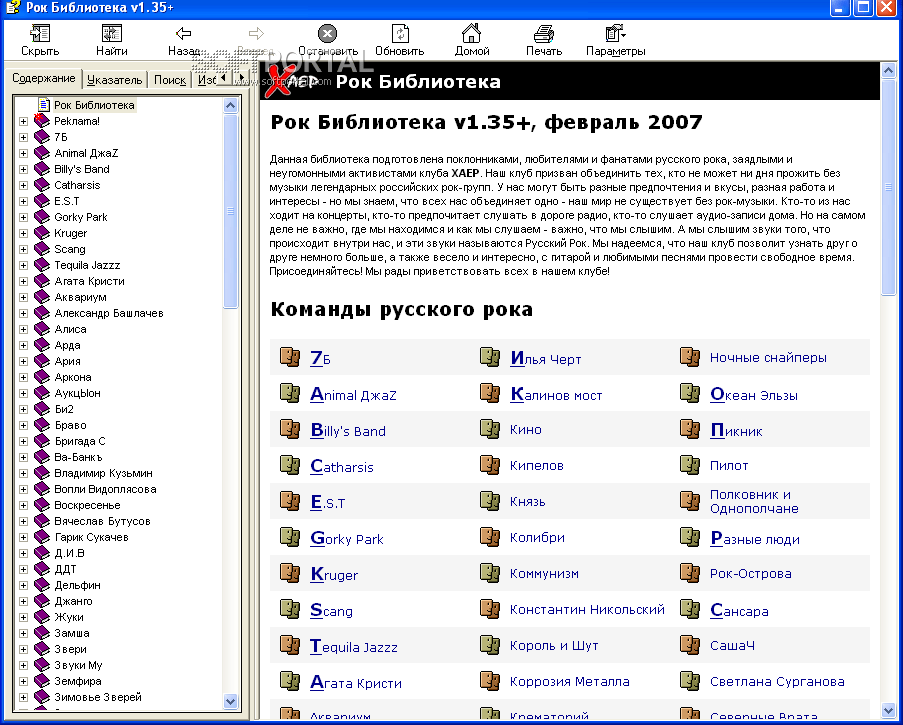Select Бригада С in the contents tree

(79, 441)
